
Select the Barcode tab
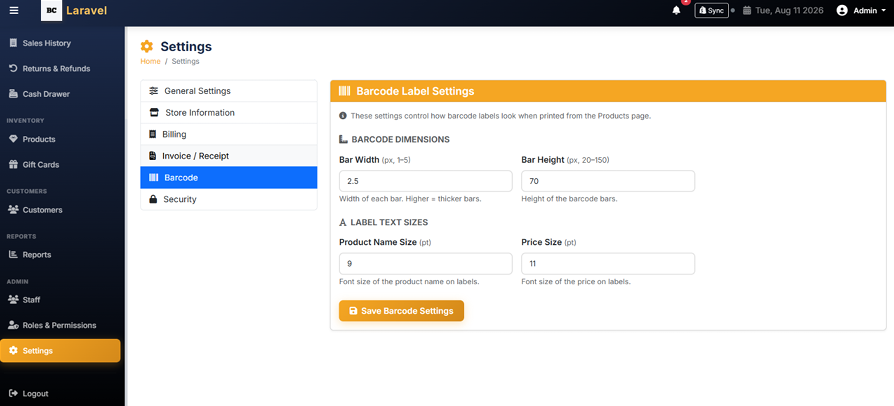(229, 177)
